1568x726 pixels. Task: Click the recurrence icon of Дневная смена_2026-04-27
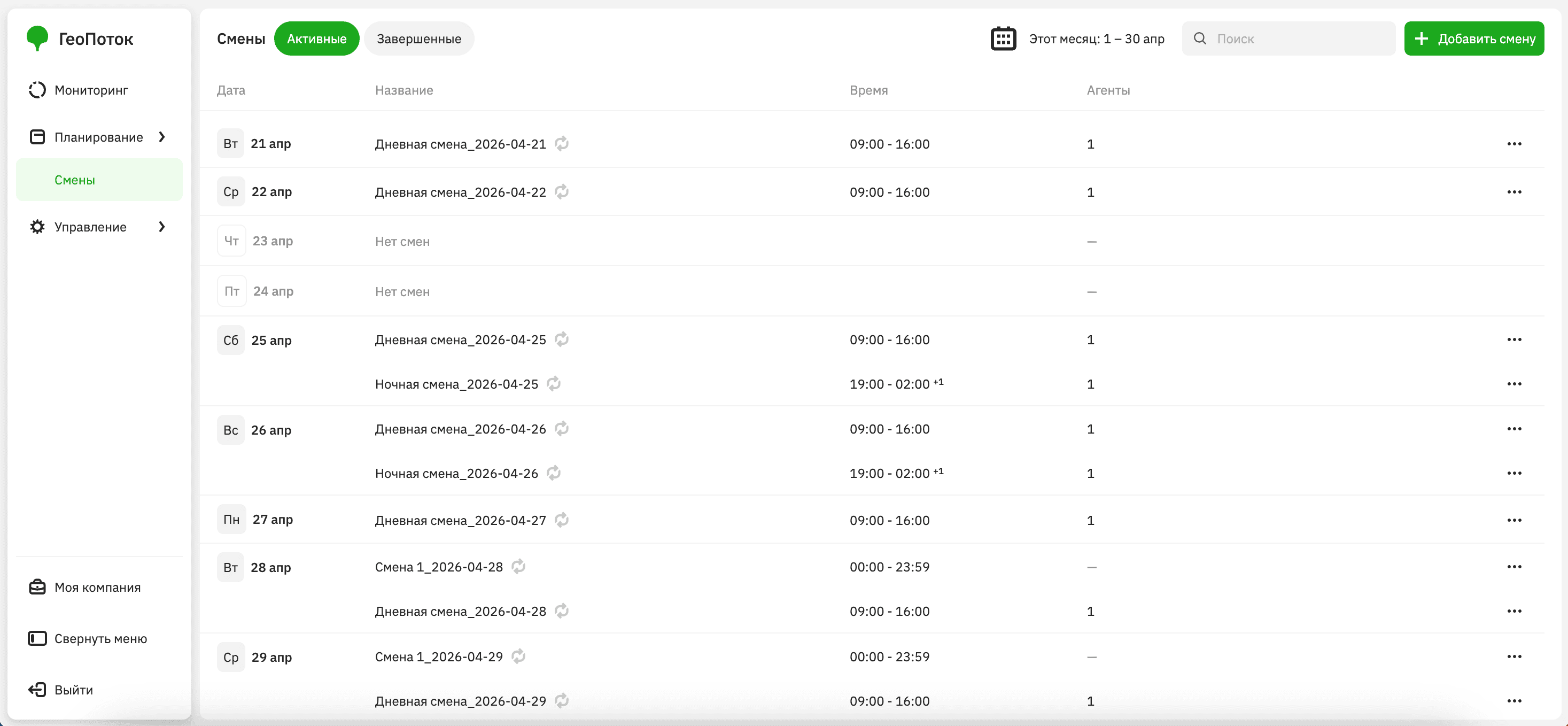[562, 520]
